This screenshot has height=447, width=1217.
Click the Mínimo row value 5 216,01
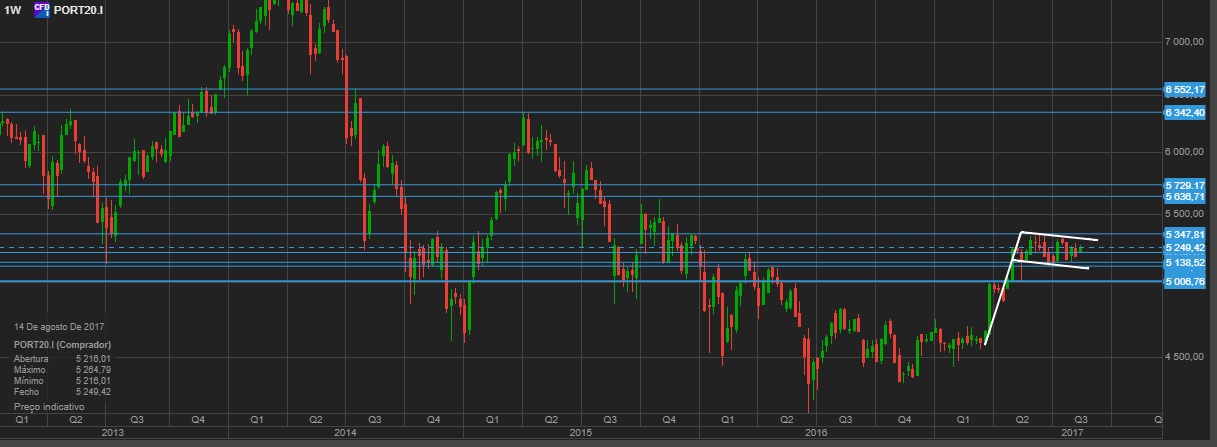point(92,381)
